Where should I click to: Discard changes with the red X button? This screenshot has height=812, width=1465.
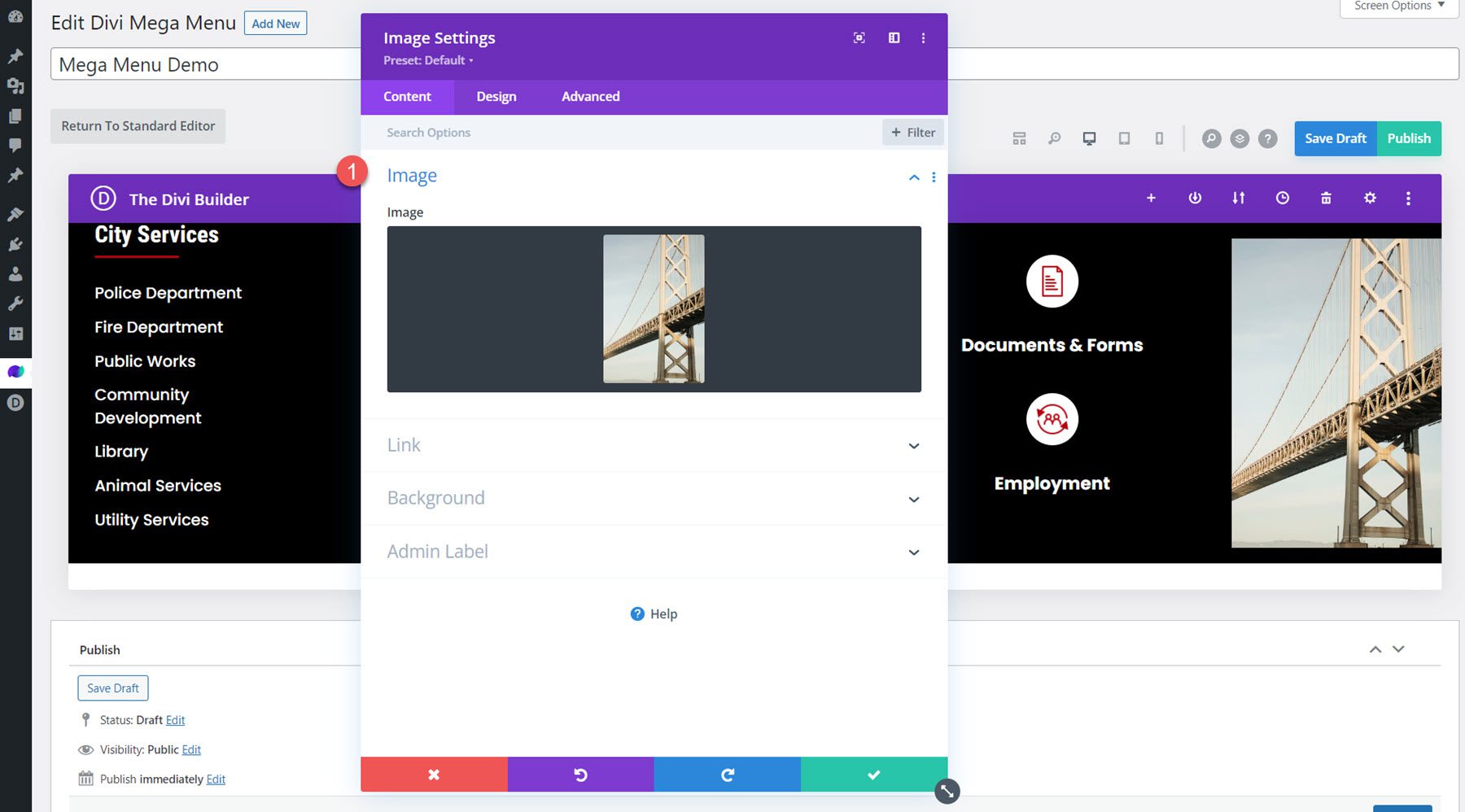434,774
